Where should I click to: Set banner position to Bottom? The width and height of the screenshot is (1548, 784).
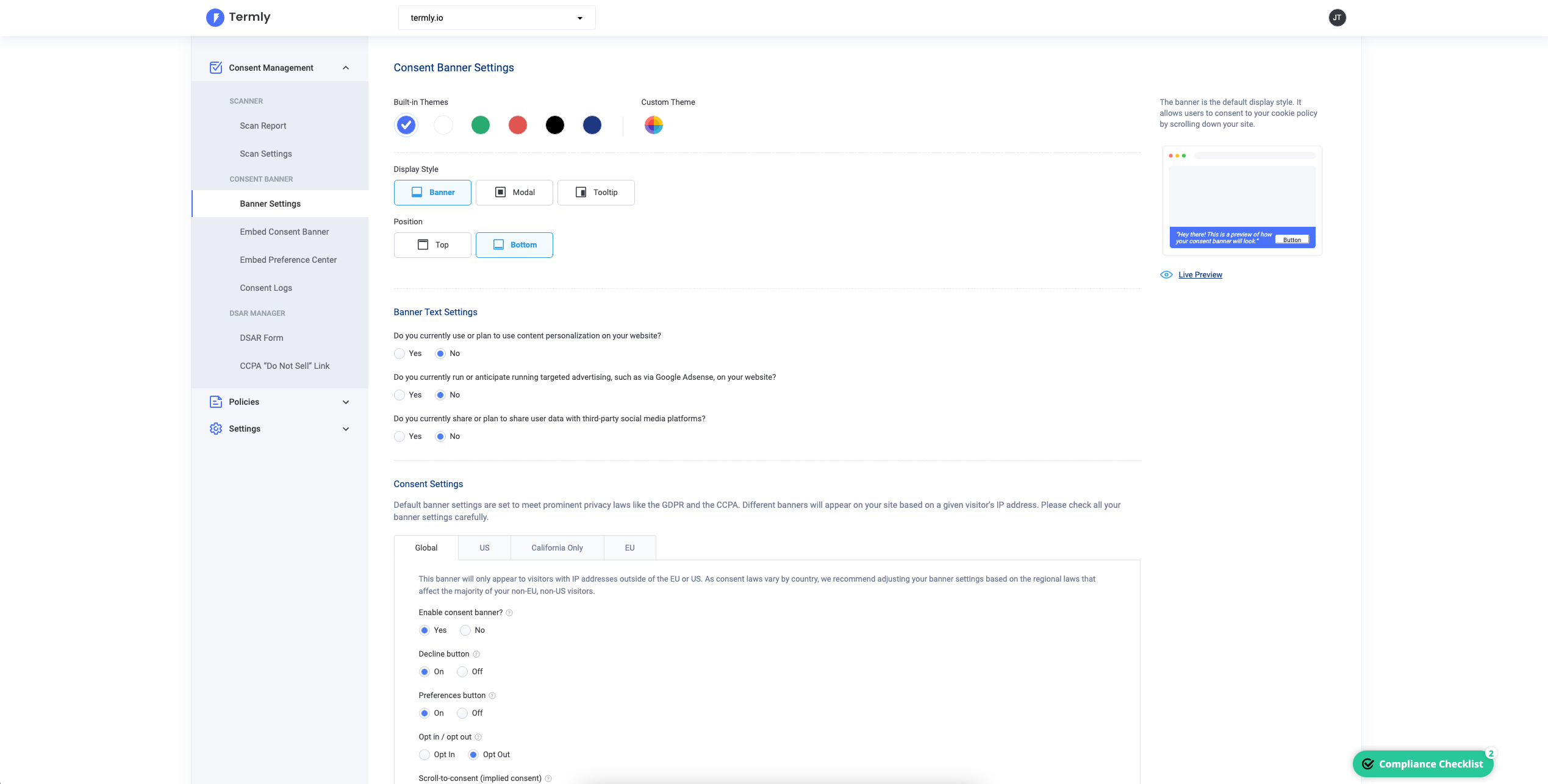coord(514,245)
